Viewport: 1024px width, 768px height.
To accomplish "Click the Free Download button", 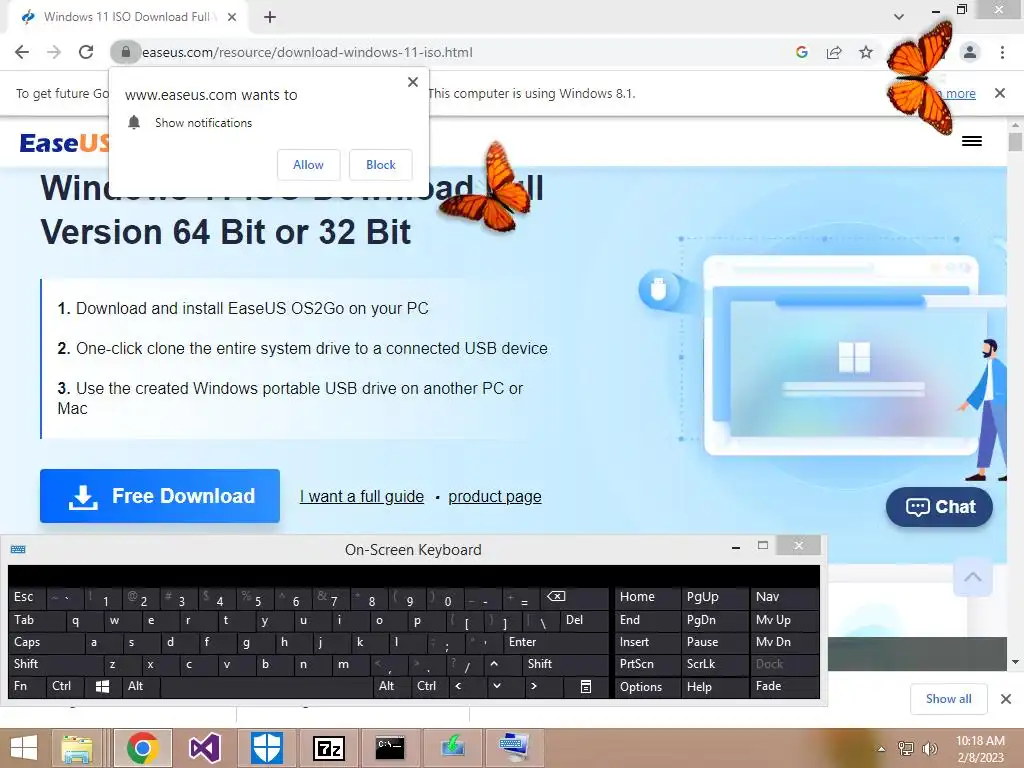I will (x=160, y=496).
